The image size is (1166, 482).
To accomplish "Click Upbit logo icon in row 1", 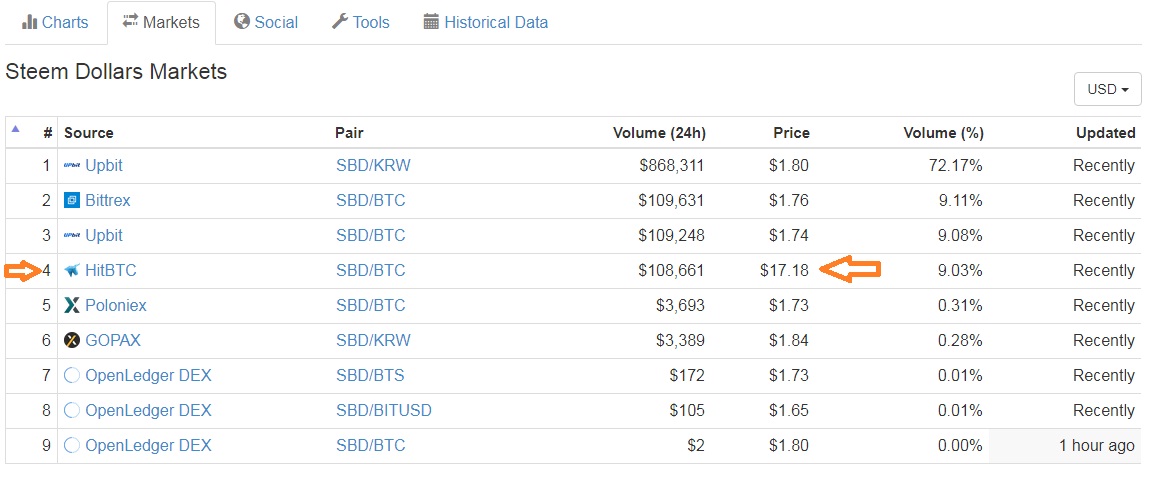I will pos(72,165).
